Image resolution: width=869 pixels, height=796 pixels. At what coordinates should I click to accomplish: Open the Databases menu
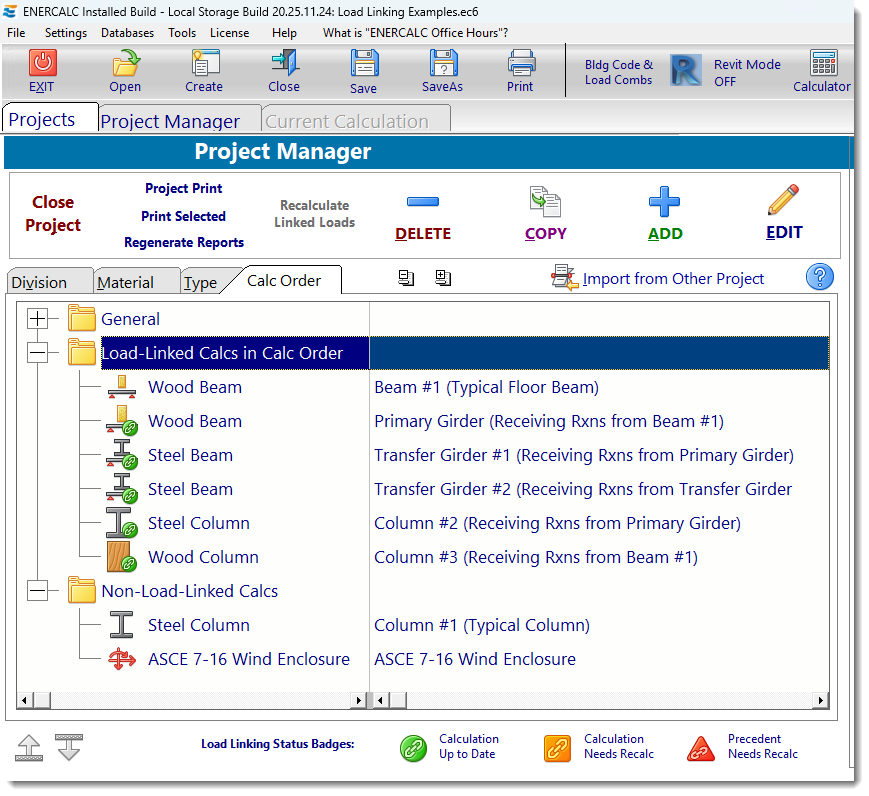tap(127, 33)
